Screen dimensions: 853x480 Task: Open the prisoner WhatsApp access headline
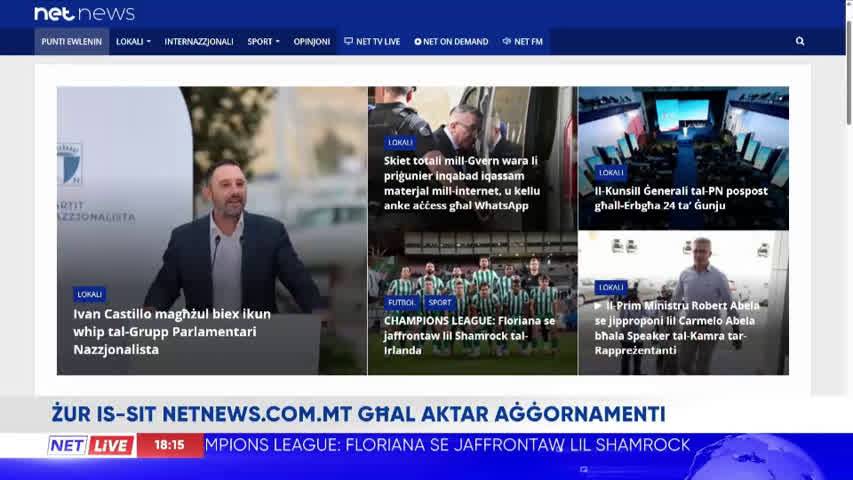462,183
